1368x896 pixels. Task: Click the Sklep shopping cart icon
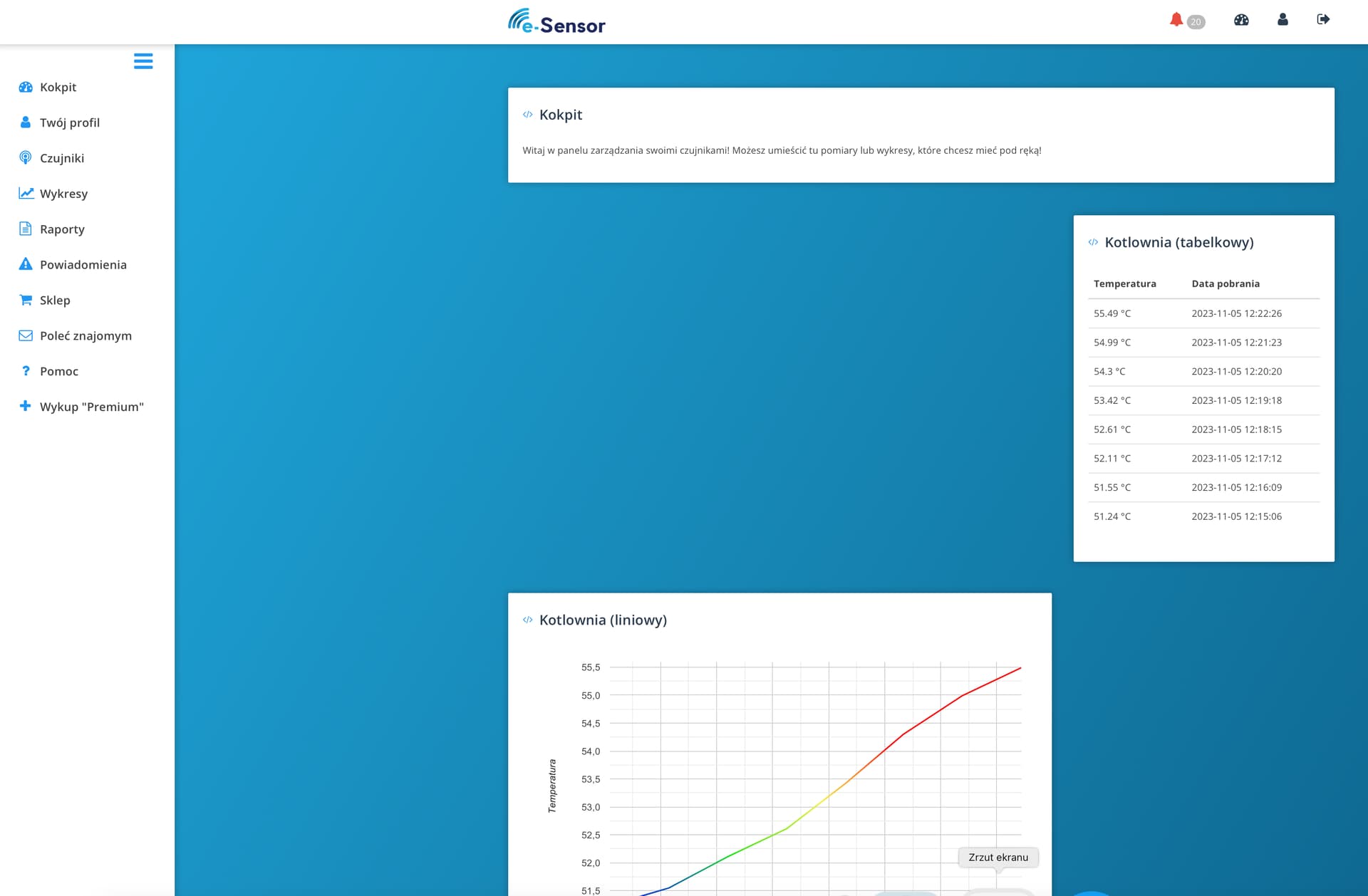click(x=26, y=301)
